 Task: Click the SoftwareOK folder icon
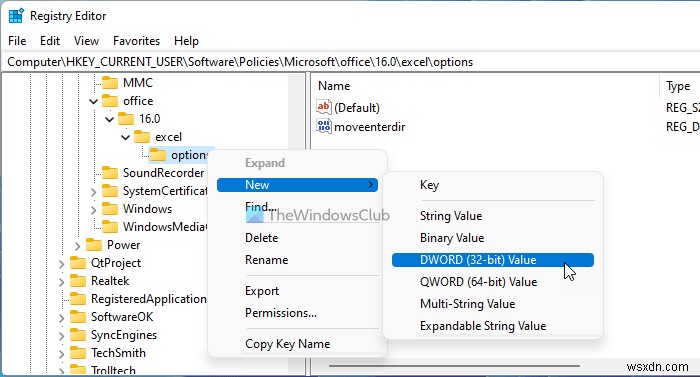point(78,317)
